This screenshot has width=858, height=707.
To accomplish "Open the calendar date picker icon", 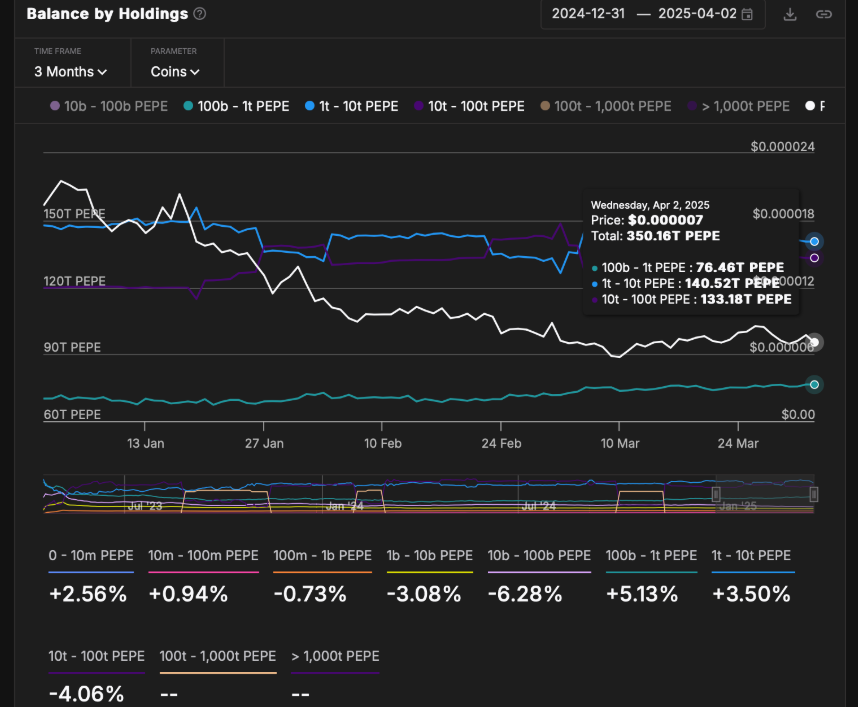I will 747,14.
